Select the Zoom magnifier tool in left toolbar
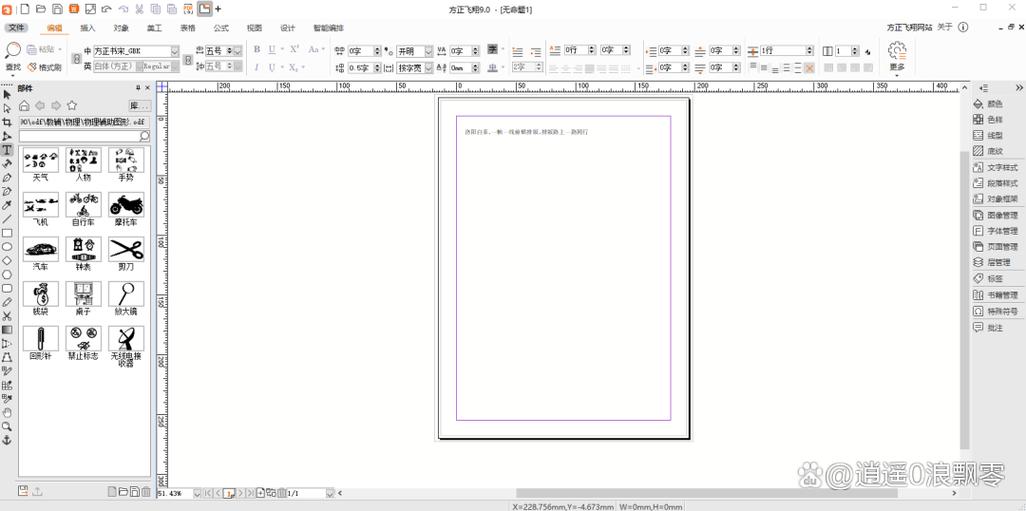This screenshot has height=511, width=1026. (7, 426)
